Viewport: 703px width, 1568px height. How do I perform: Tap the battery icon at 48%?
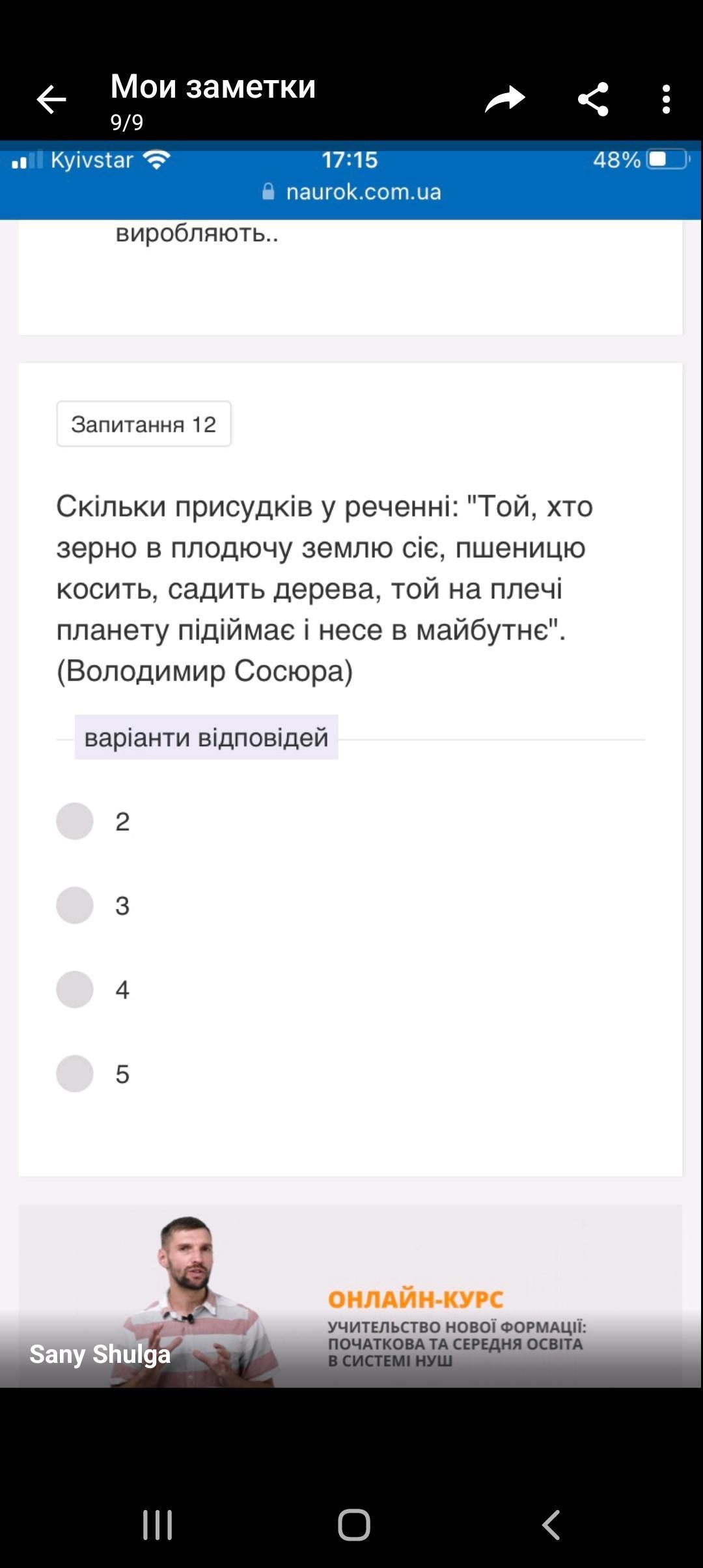coord(668,160)
